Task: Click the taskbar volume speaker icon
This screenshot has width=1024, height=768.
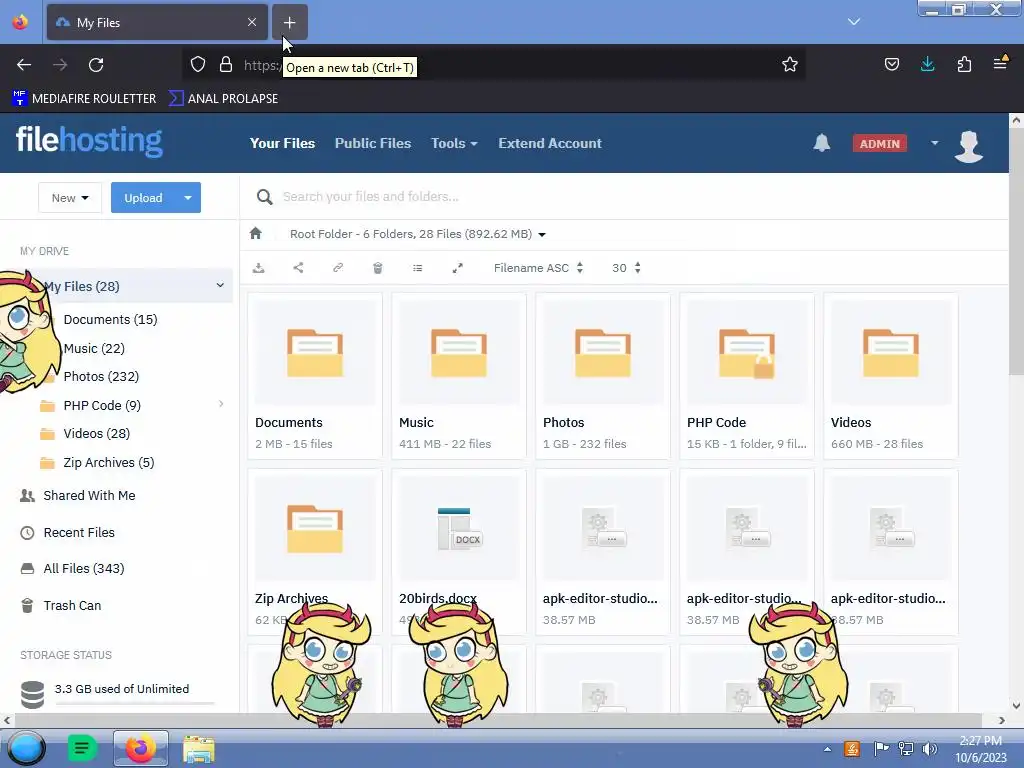Action: pos(929,749)
